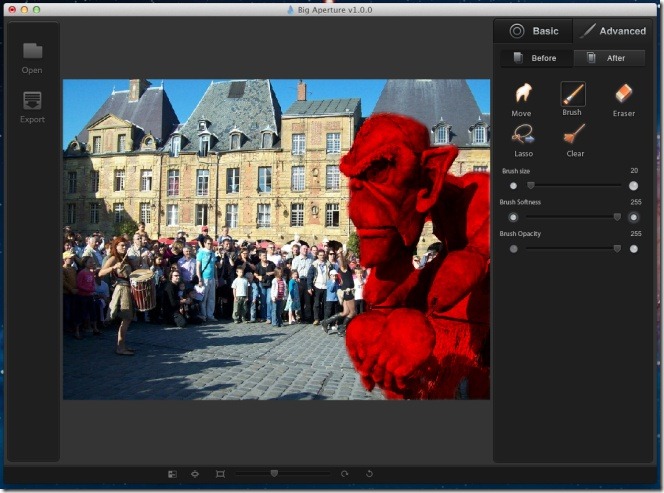This screenshot has height=493, width=664.
Task: Select the Move tool
Action: coord(522,96)
